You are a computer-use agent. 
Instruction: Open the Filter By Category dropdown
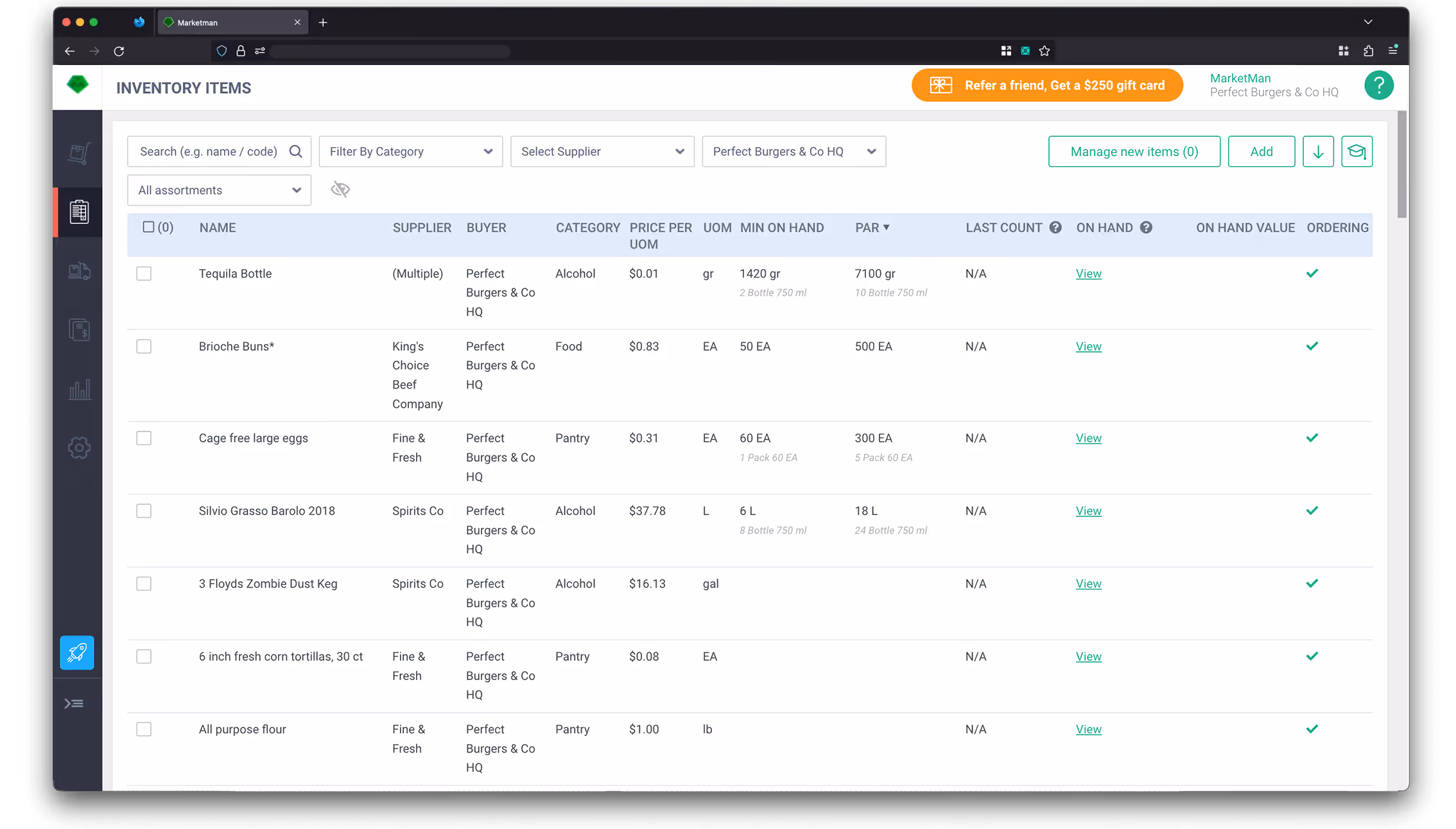[x=411, y=152]
